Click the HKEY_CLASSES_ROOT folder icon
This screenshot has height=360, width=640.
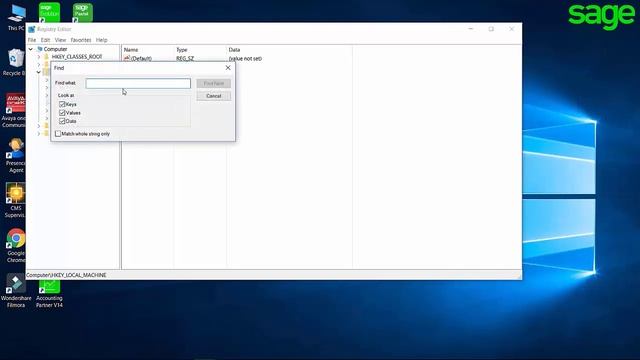coord(47,57)
